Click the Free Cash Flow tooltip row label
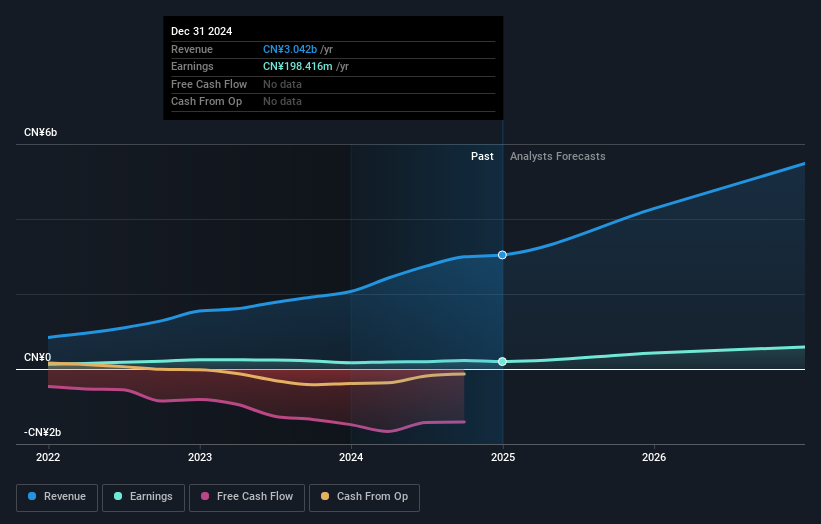821x524 pixels. click(209, 84)
